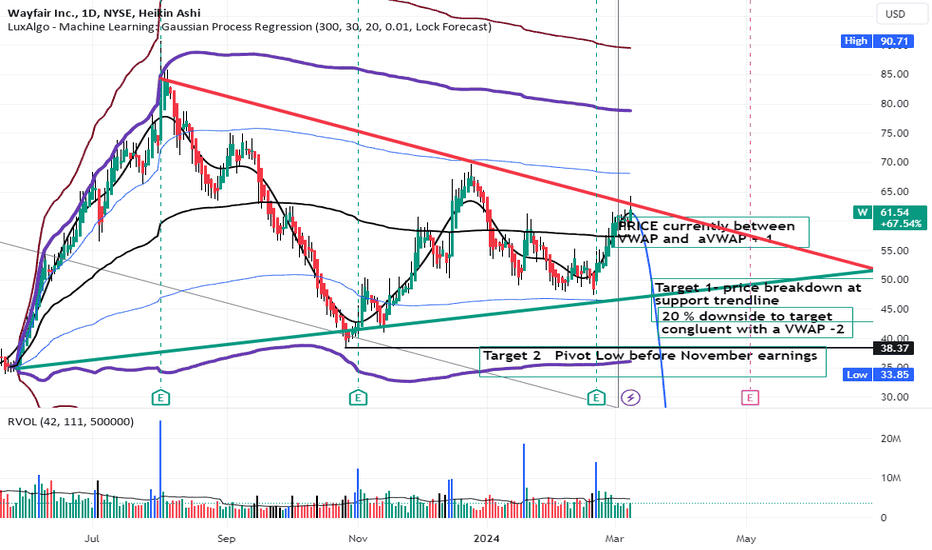Click the 'Target 1- price breakdown' annotation
Viewport: 932px width, 550px height.
[x=758, y=294]
